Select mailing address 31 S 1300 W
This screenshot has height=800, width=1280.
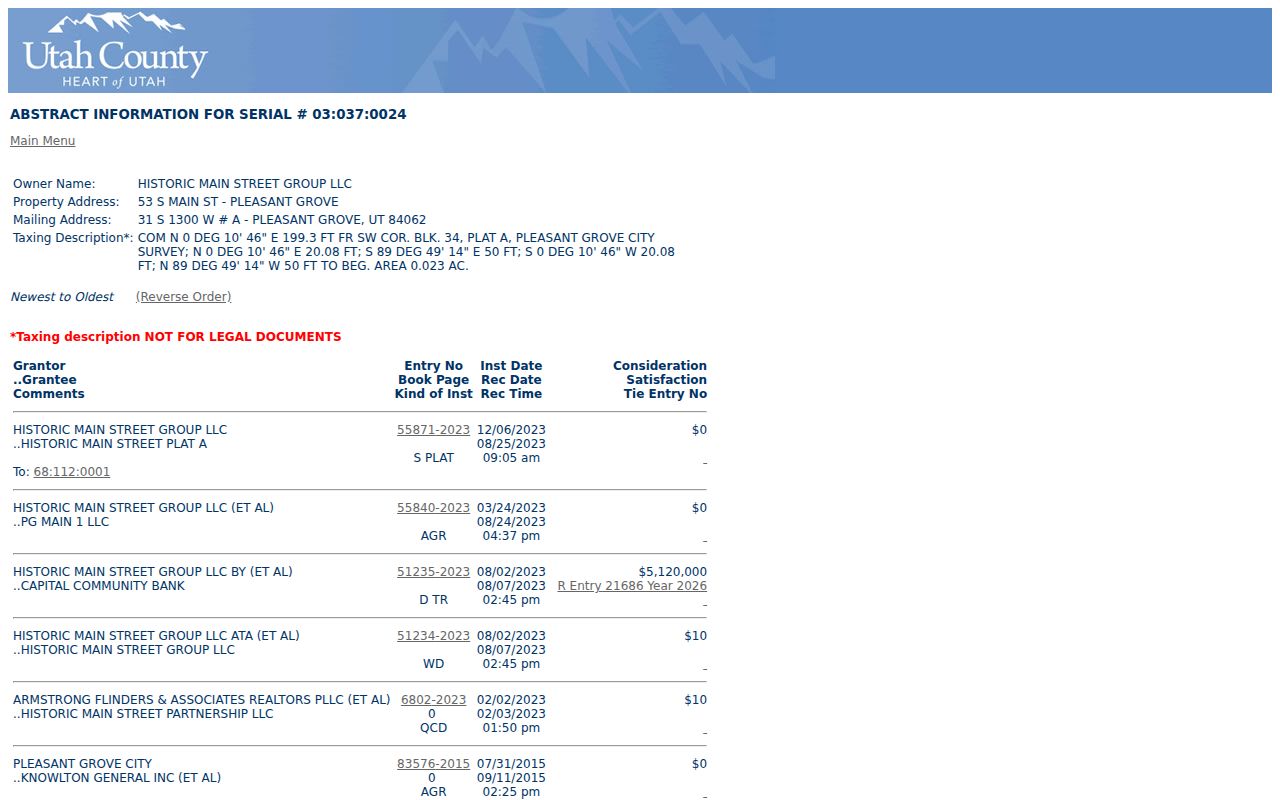[x=282, y=220]
